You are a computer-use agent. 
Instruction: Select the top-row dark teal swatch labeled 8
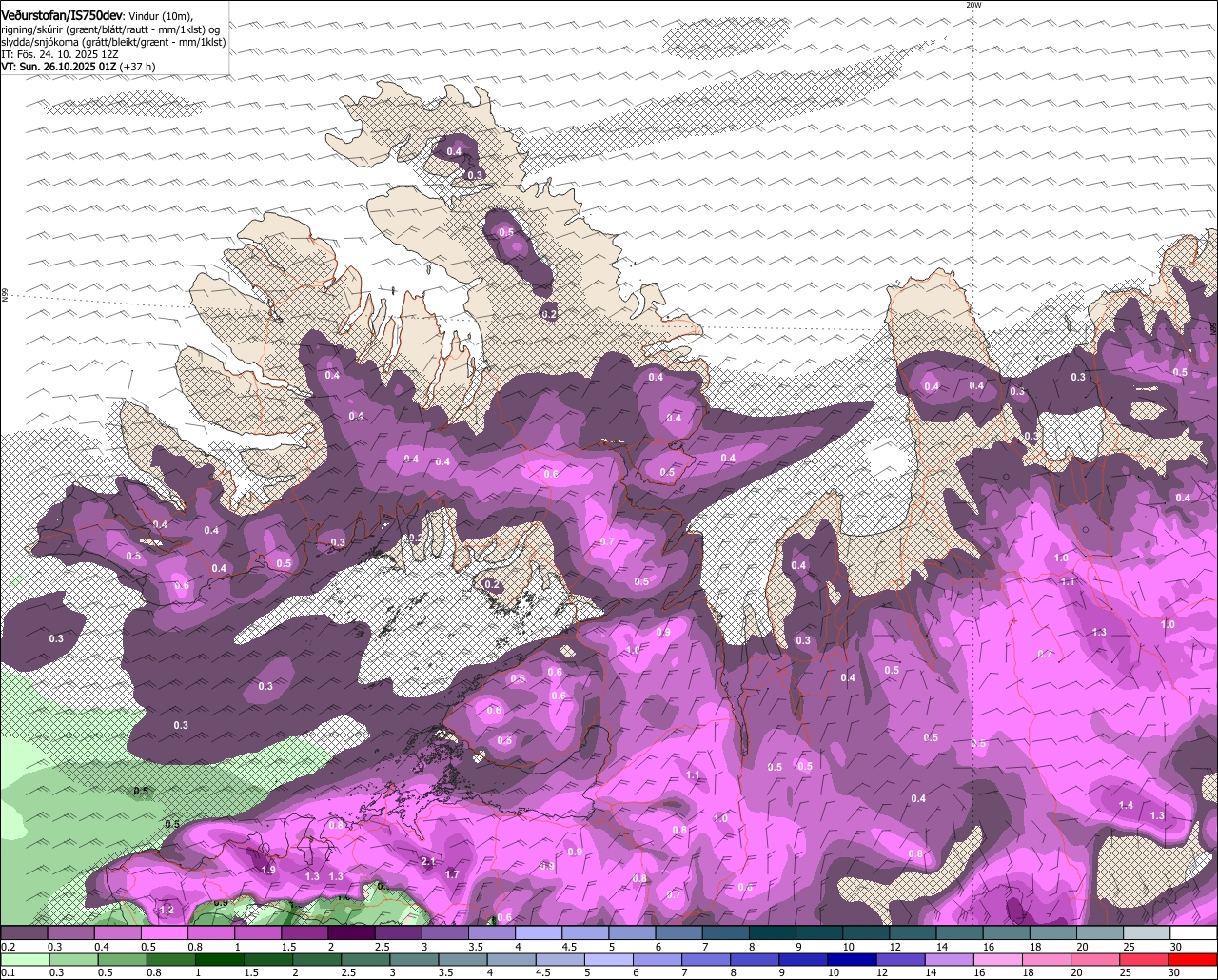click(x=772, y=933)
